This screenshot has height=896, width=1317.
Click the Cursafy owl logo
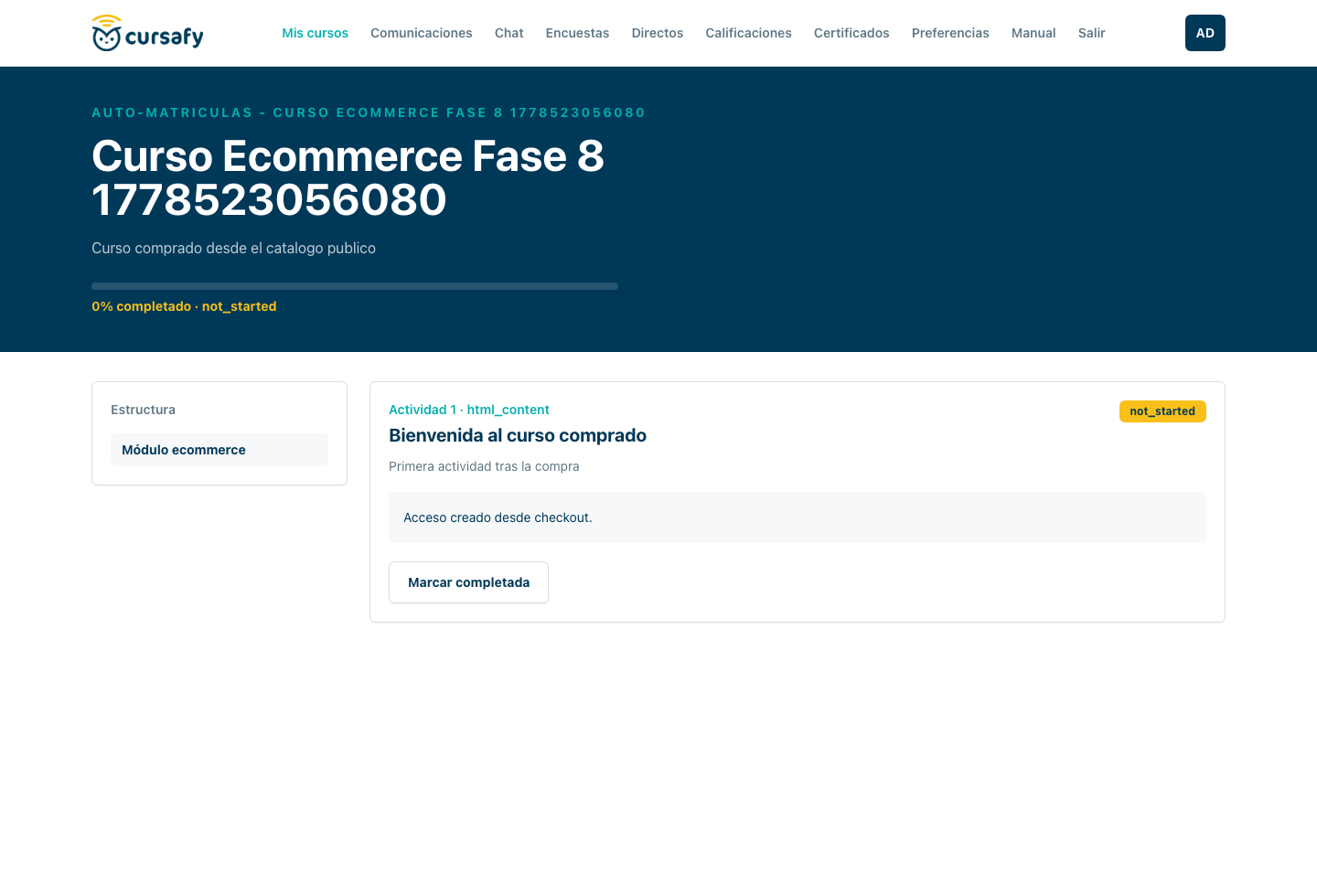147,33
